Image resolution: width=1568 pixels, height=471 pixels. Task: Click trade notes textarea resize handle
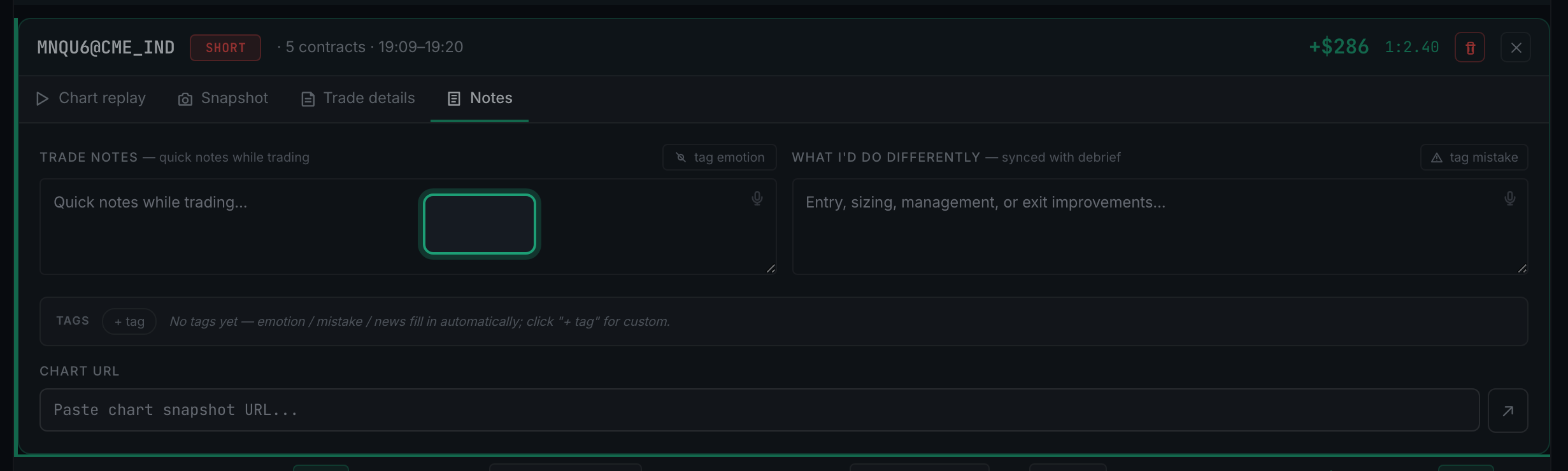pos(771,269)
